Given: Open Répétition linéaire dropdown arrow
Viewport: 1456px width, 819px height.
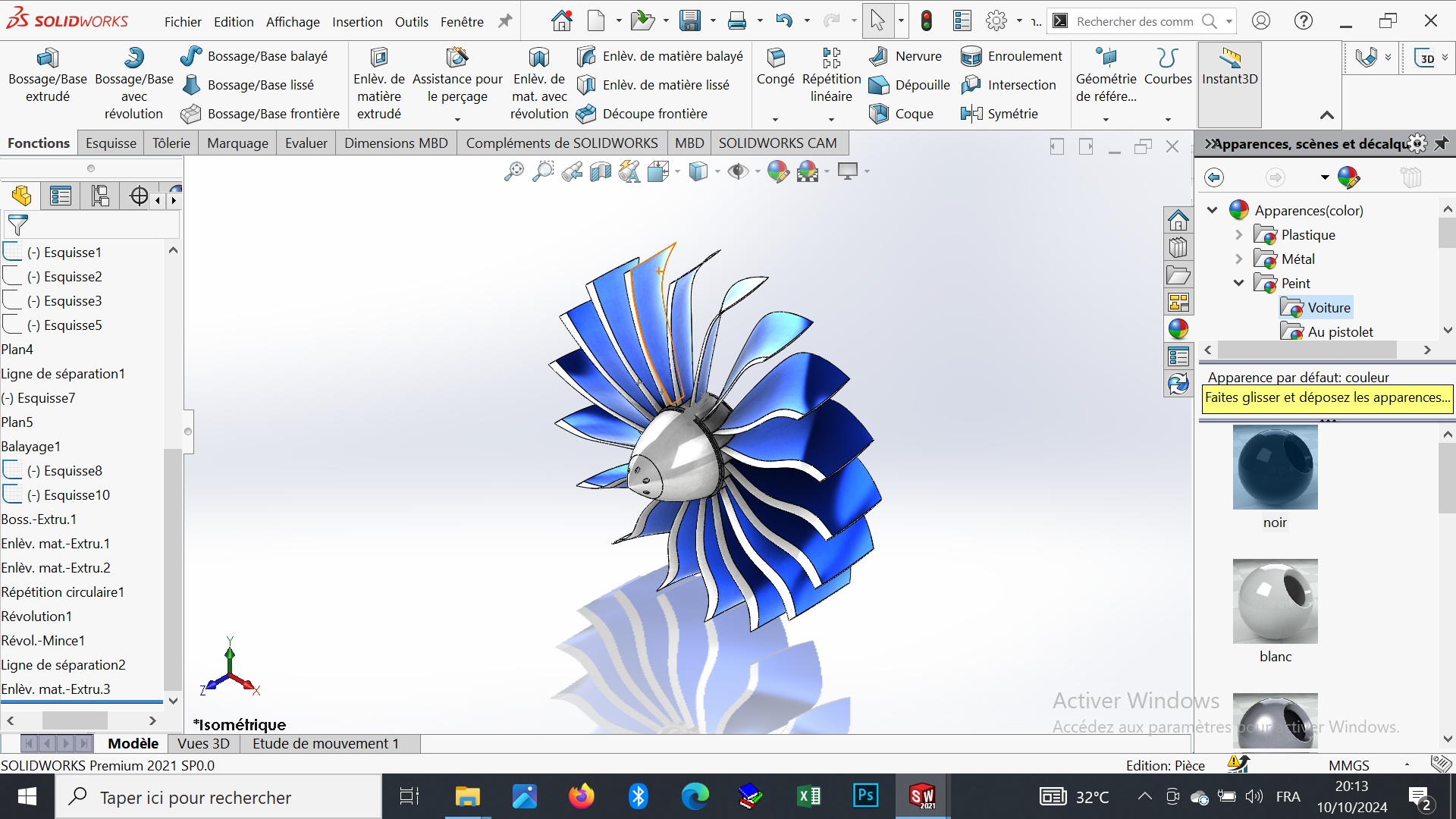Looking at the screenshot, I should [831, 119].
